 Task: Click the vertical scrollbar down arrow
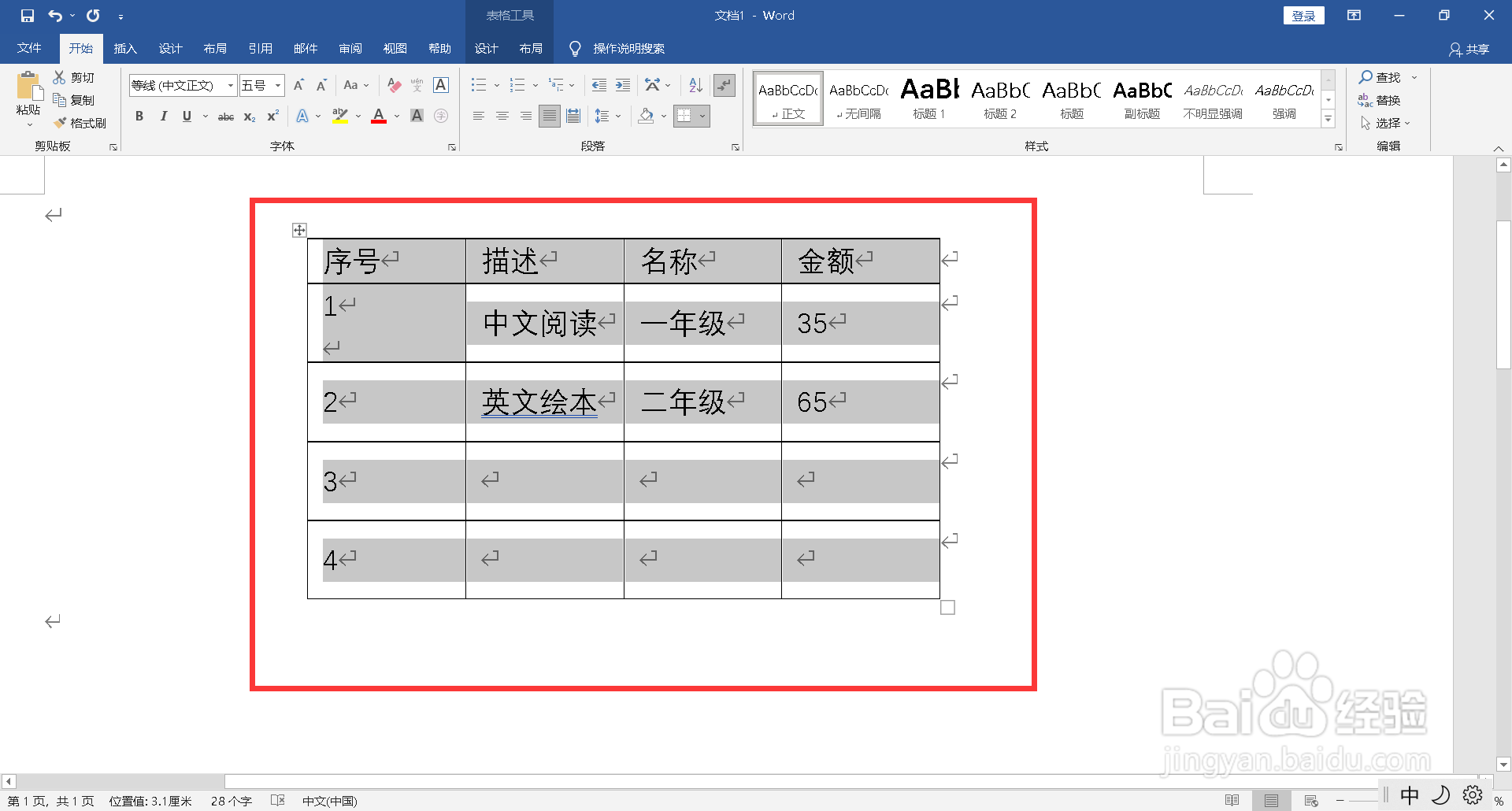[x=1503, y=764]
